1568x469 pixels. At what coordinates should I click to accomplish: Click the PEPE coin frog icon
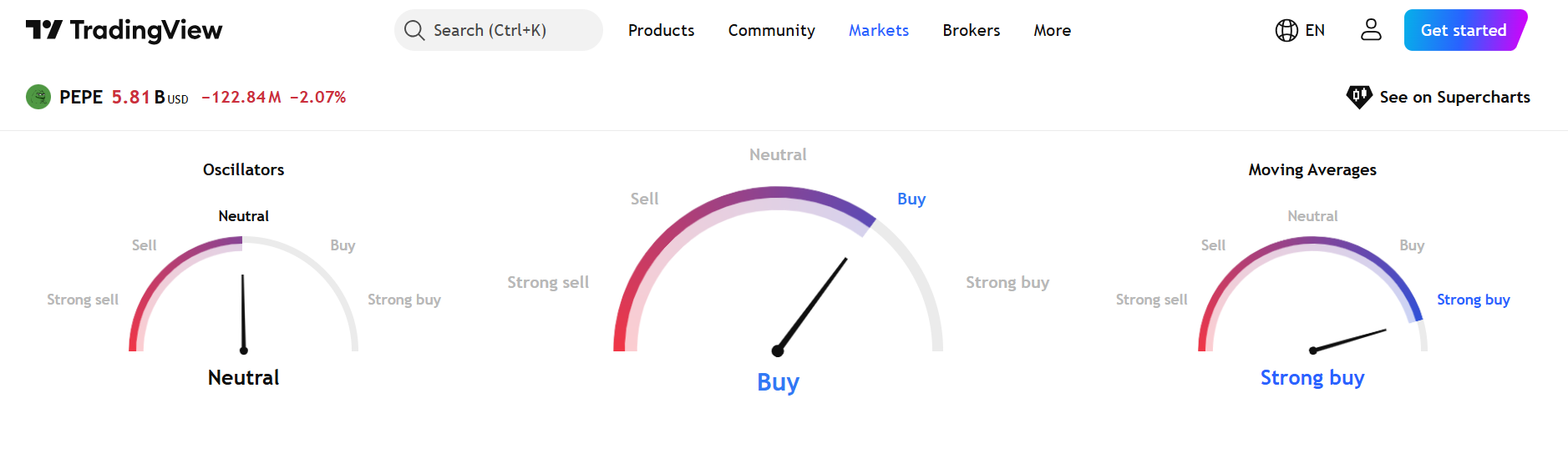point(38,97)
